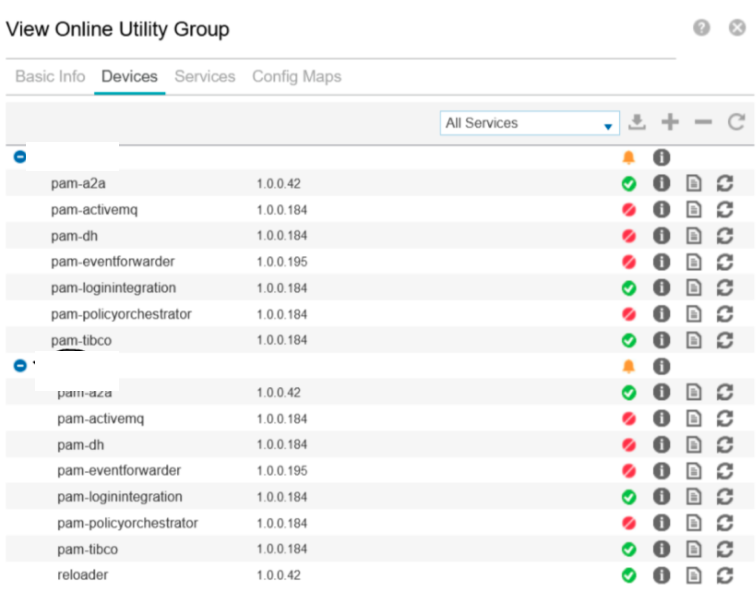This screenshot has width=756, height=614.
Task: Collapse the second device group
Action: [19, 366]
